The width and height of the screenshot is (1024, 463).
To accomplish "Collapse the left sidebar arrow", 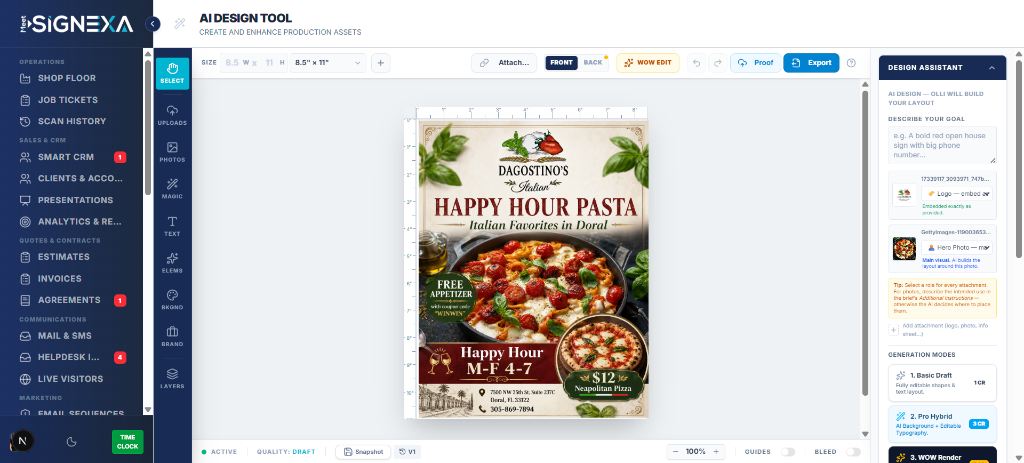I will click(152, 24).
